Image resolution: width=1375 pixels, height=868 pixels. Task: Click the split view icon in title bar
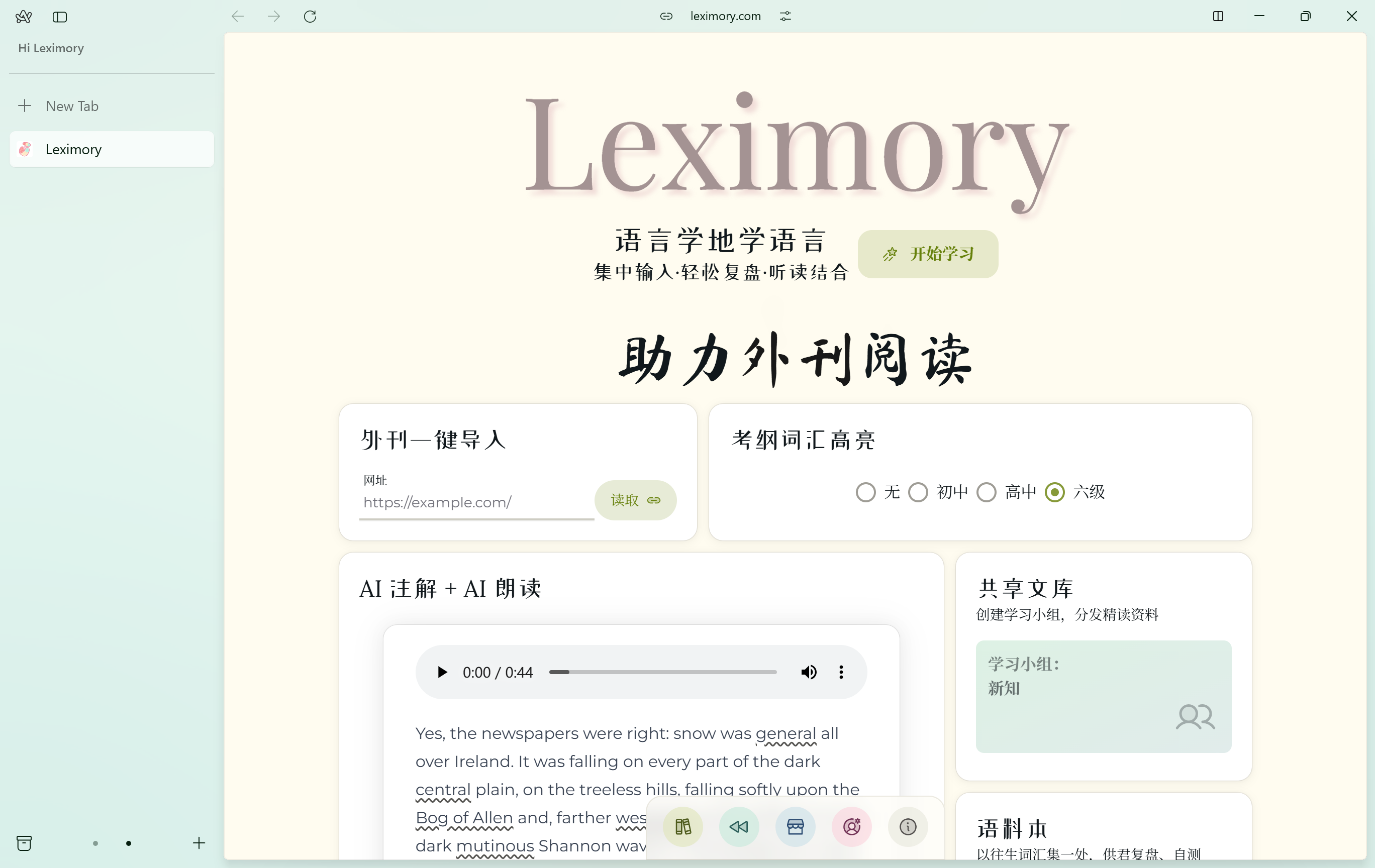click(1217, 16)
